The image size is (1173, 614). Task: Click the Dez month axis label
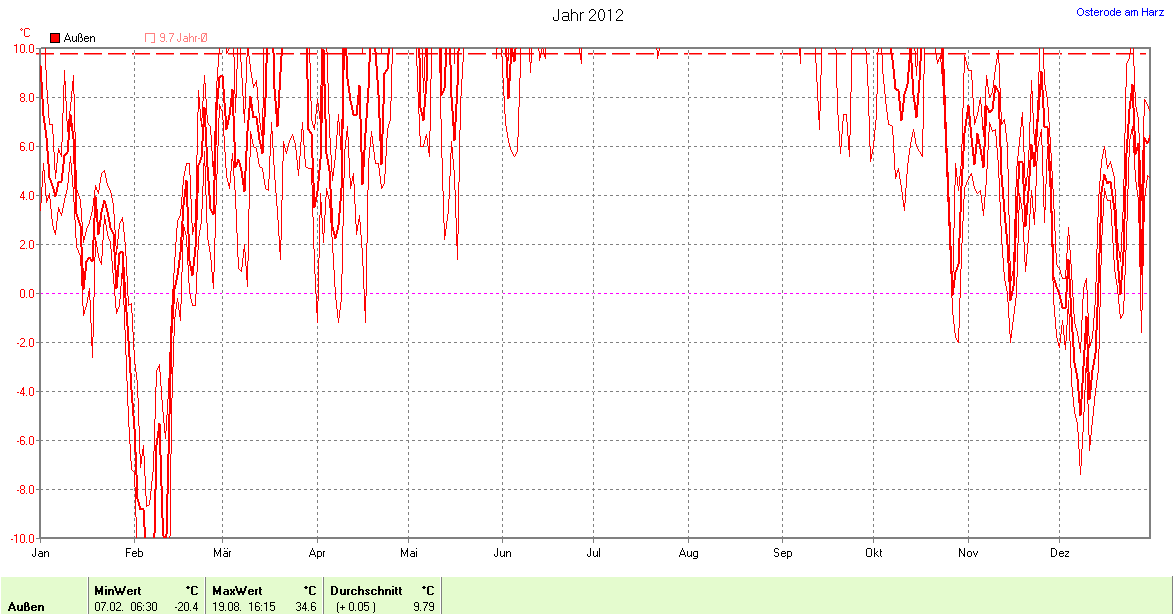1060,553
